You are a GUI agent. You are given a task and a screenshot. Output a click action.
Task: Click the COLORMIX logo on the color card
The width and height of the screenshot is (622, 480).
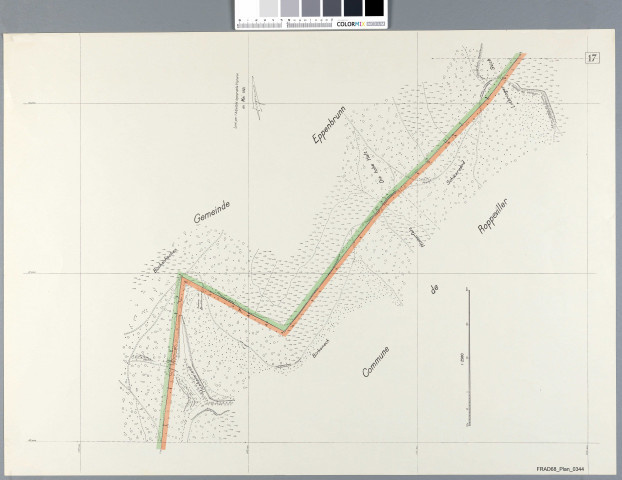pos(348,23)
